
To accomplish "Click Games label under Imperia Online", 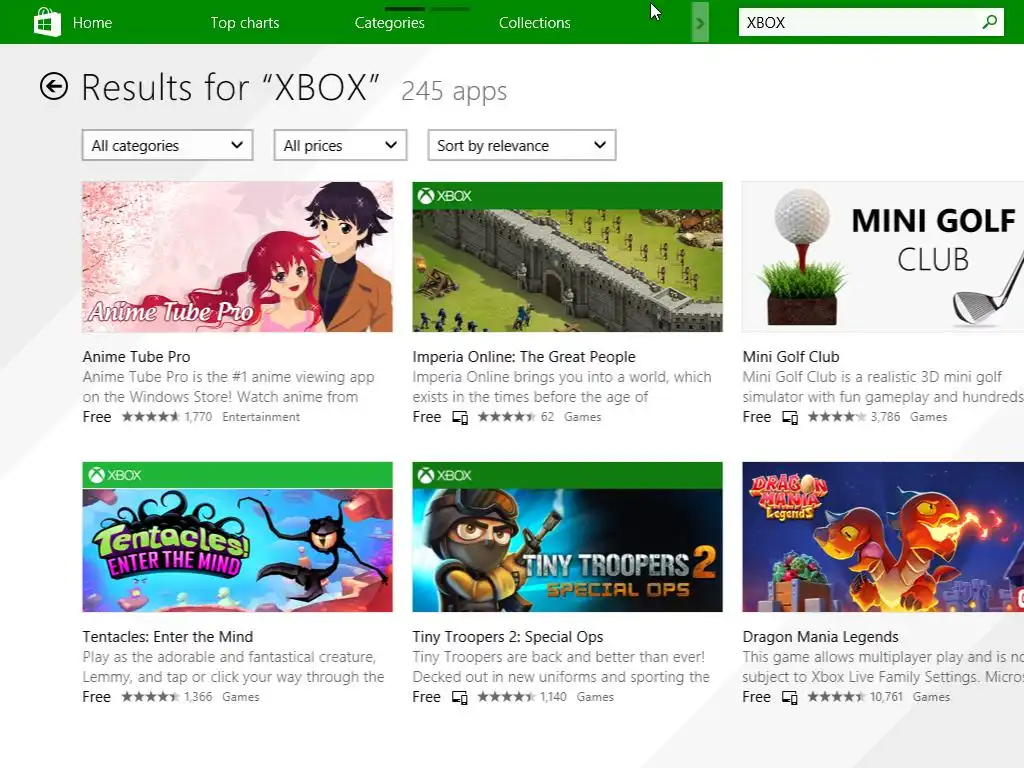I will coord(583,417).
